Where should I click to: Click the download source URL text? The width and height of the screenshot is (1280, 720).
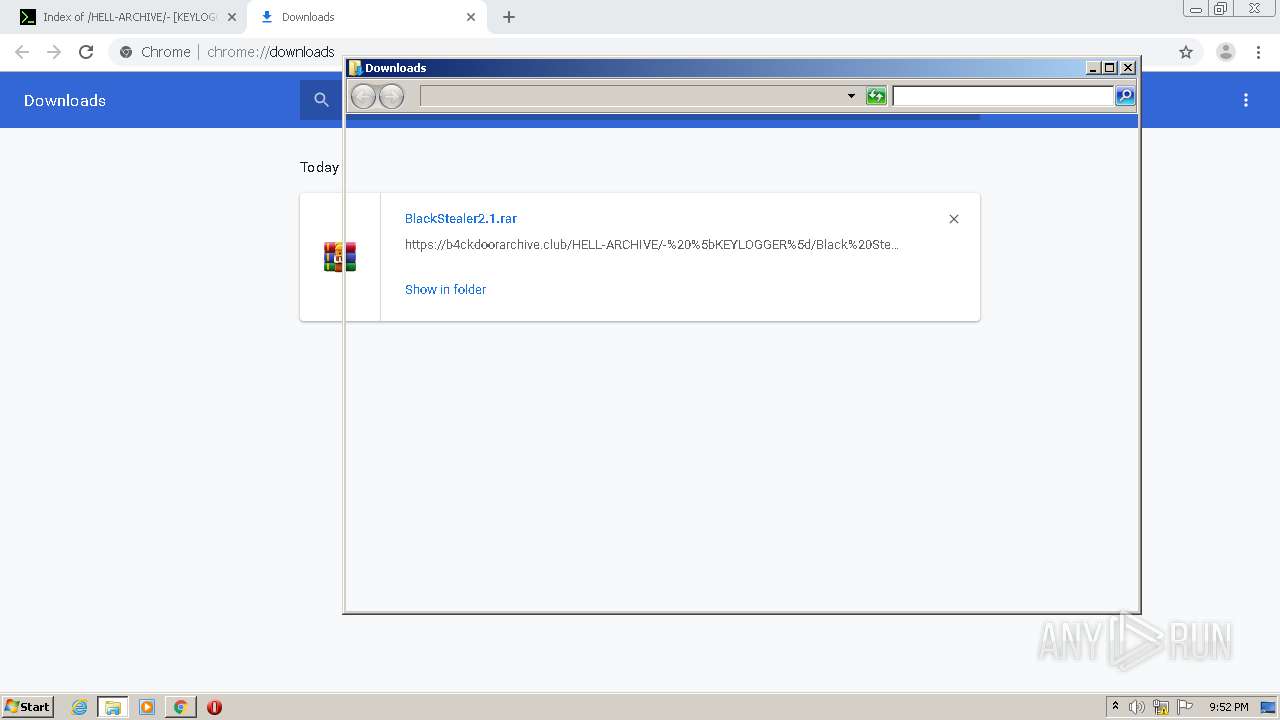click(652, 244)
